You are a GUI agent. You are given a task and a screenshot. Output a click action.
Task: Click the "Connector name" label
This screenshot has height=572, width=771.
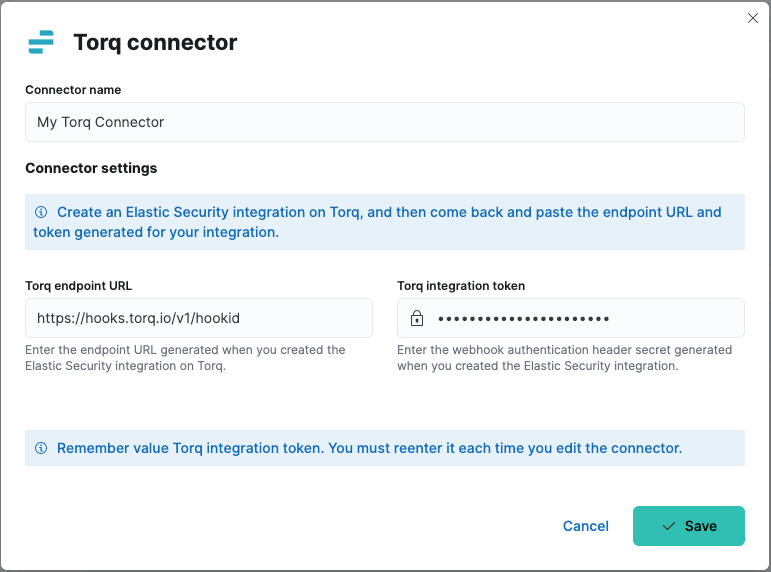(x=73, y=90)
